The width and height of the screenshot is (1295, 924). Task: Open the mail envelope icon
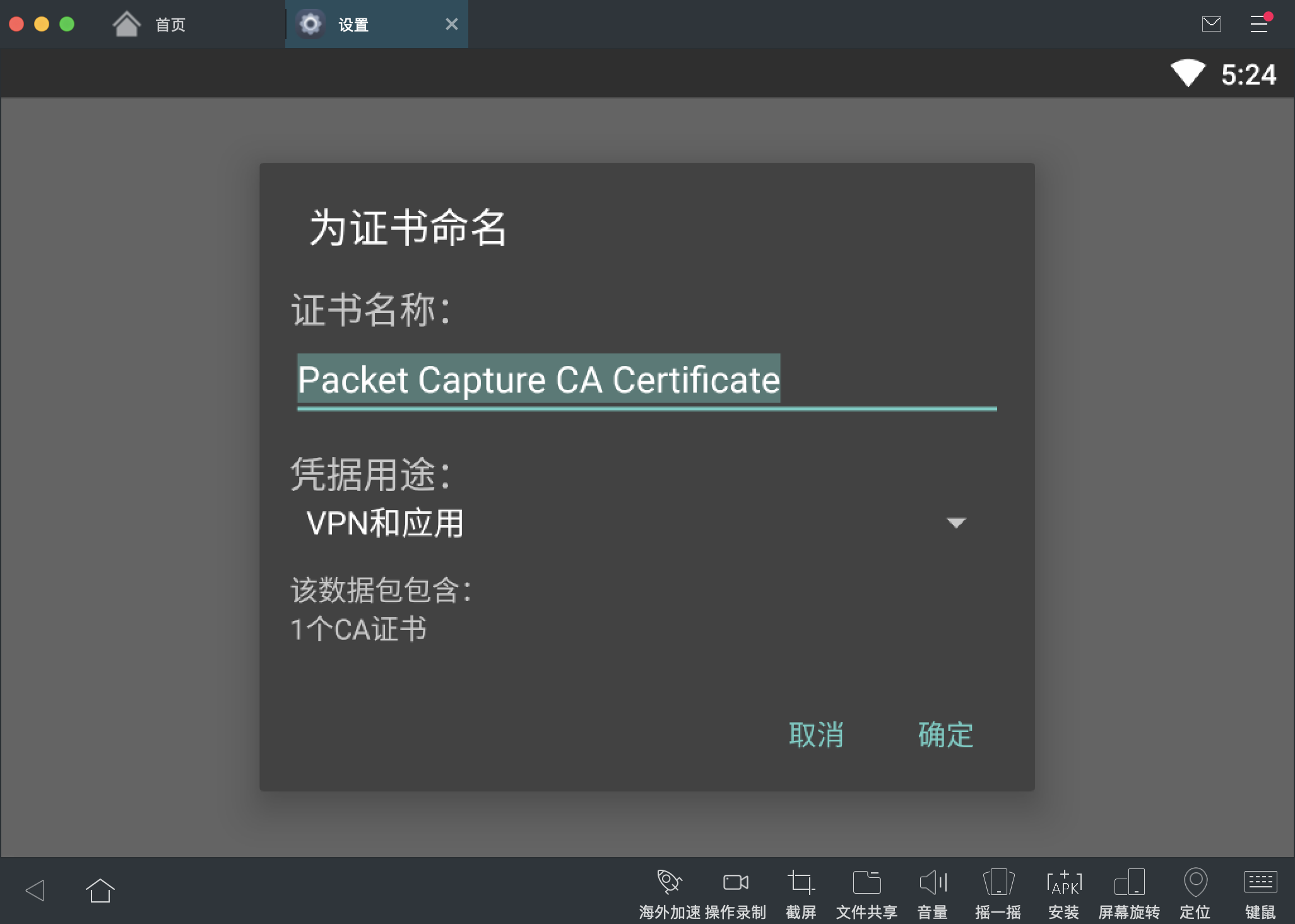[1212, 24]
